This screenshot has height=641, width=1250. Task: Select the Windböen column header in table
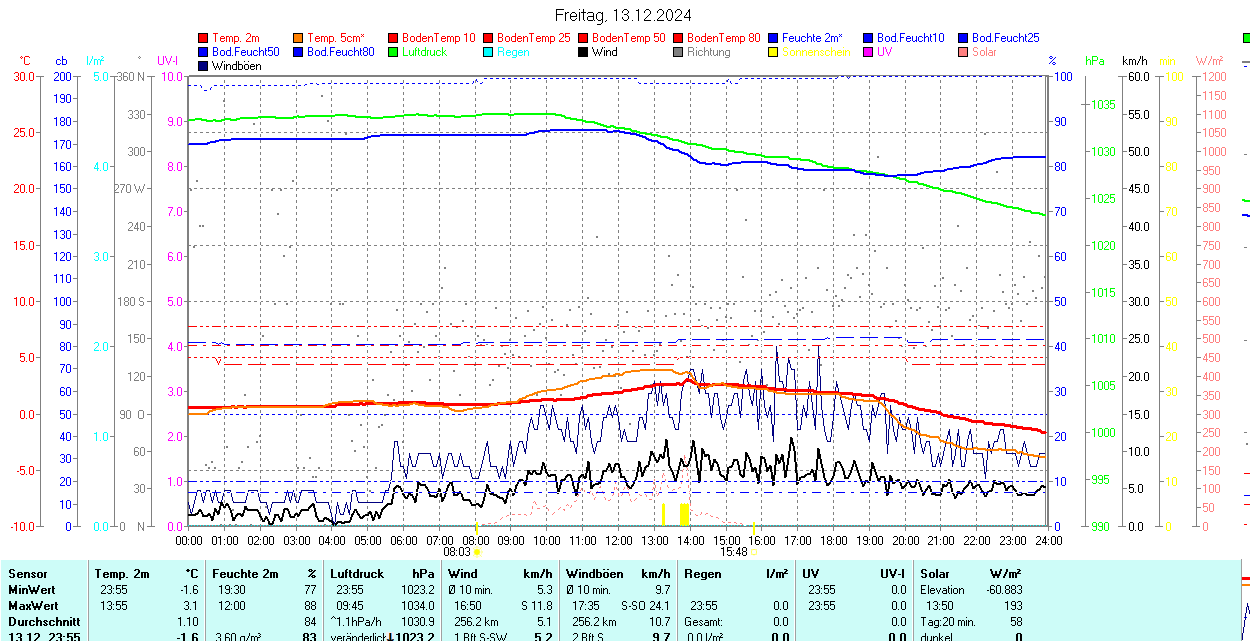[596, 574]
